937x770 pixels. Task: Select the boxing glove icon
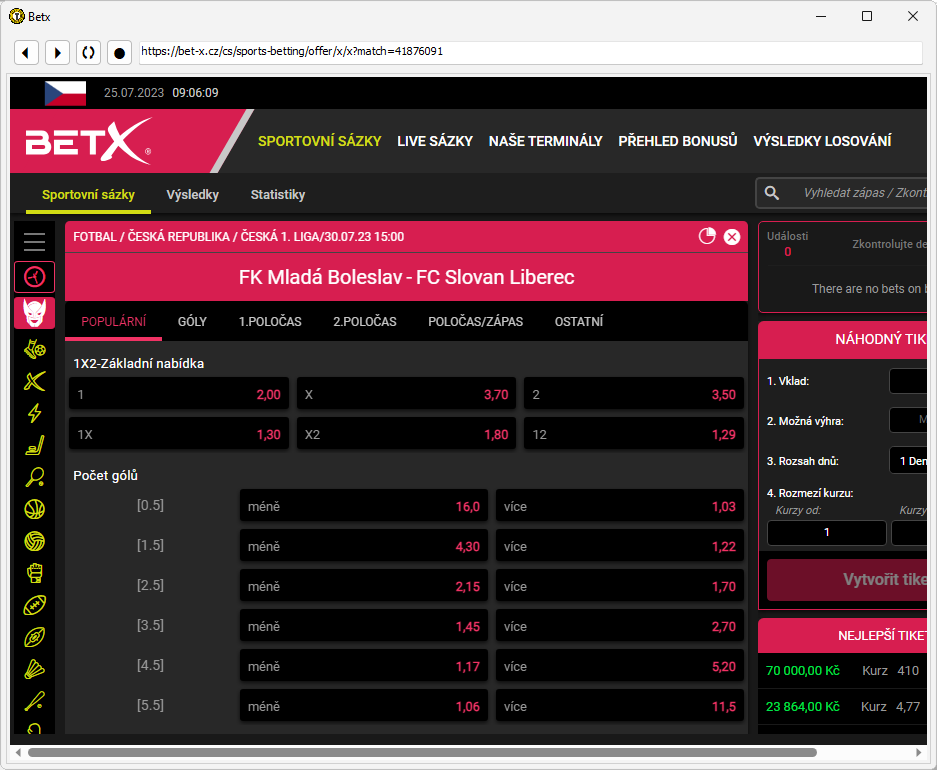coord(35,573)
